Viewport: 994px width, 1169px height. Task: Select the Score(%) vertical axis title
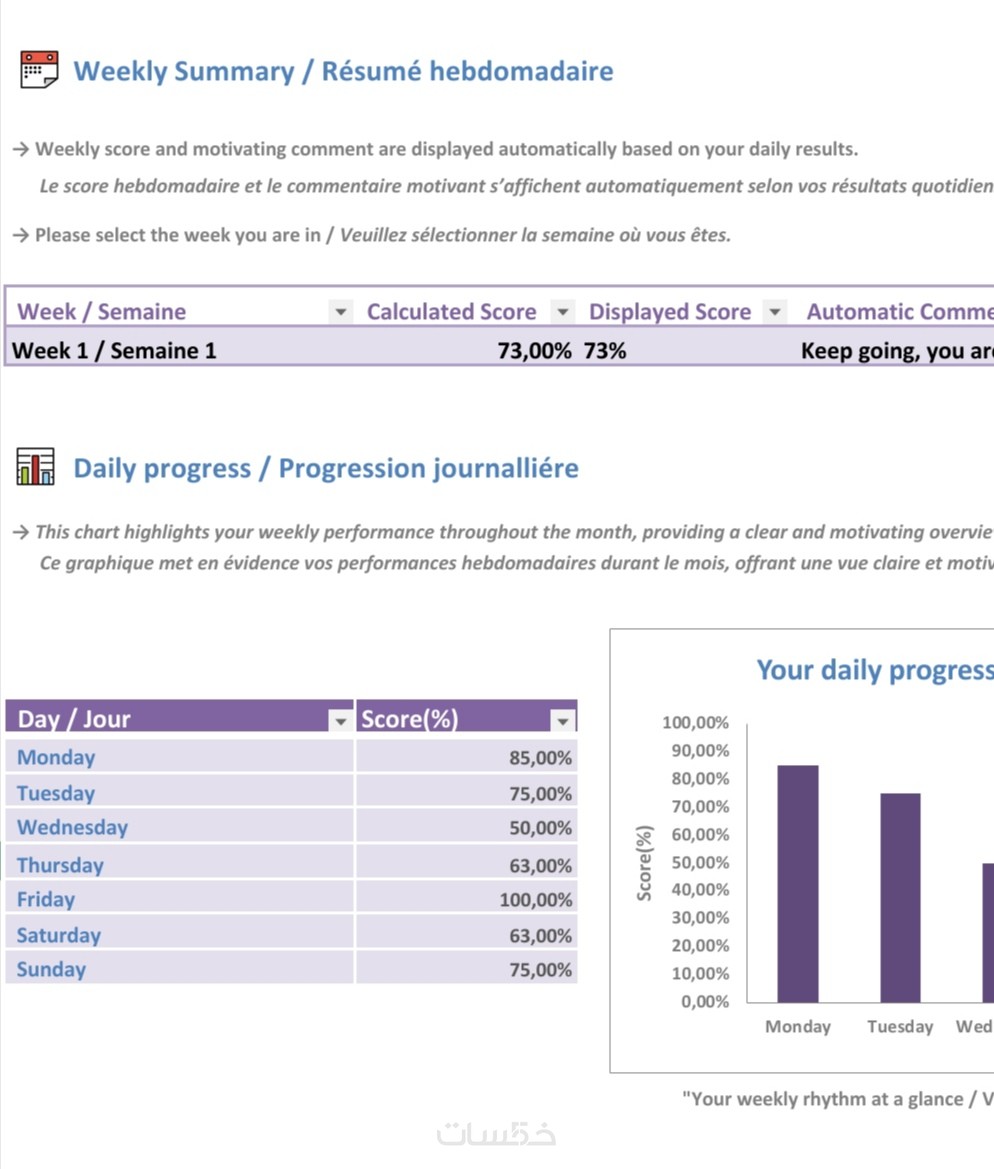(645, 862)
